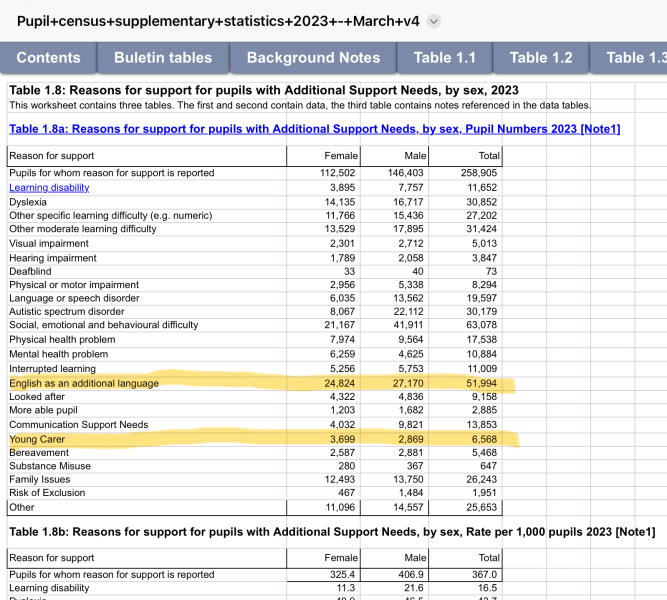Viewport: 667px width, 600px height.
Task: Switch to Background Notes tab
Action: 314,57
